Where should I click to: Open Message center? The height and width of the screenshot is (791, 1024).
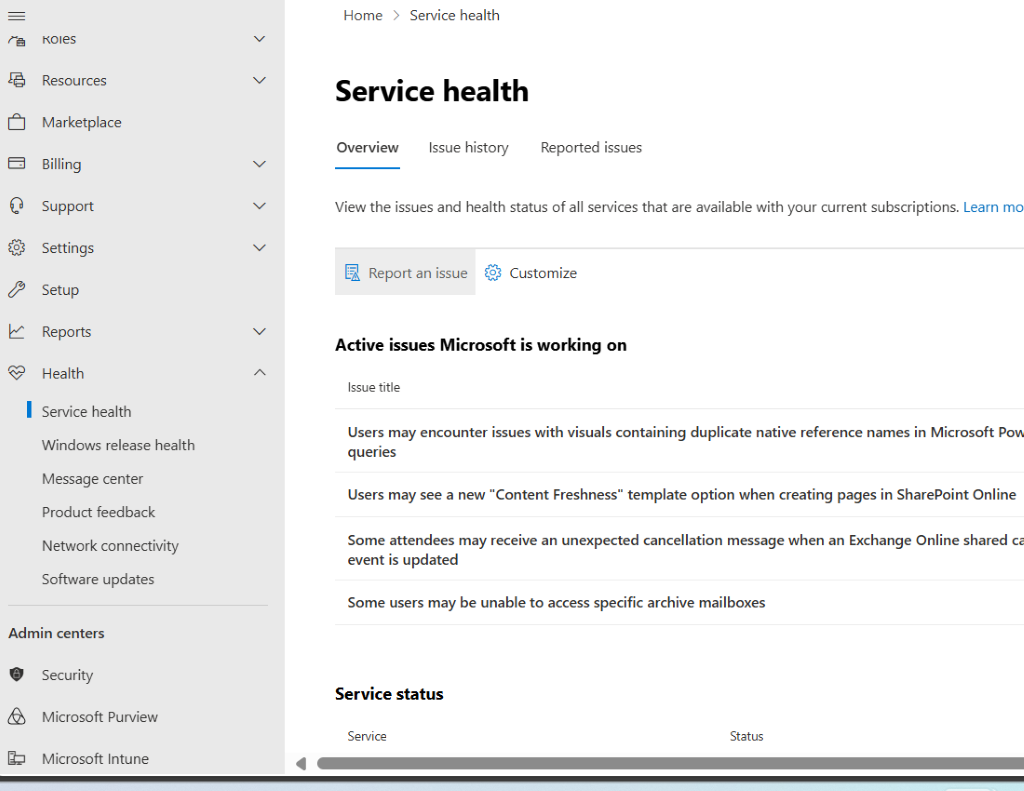click(x=92, y=479)
